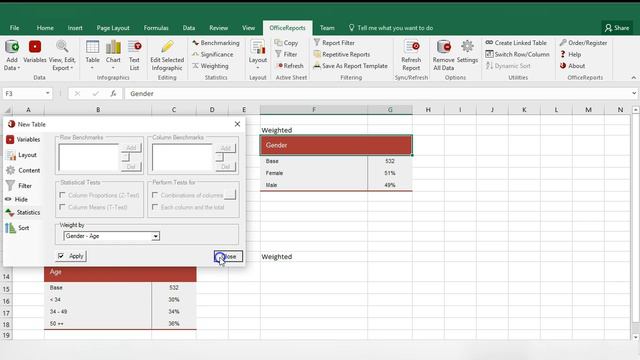This screenshot has height=360, width=640.
Task: Toggle Column Means (T-Test) checkbox
Action: [x=62, y=207]
